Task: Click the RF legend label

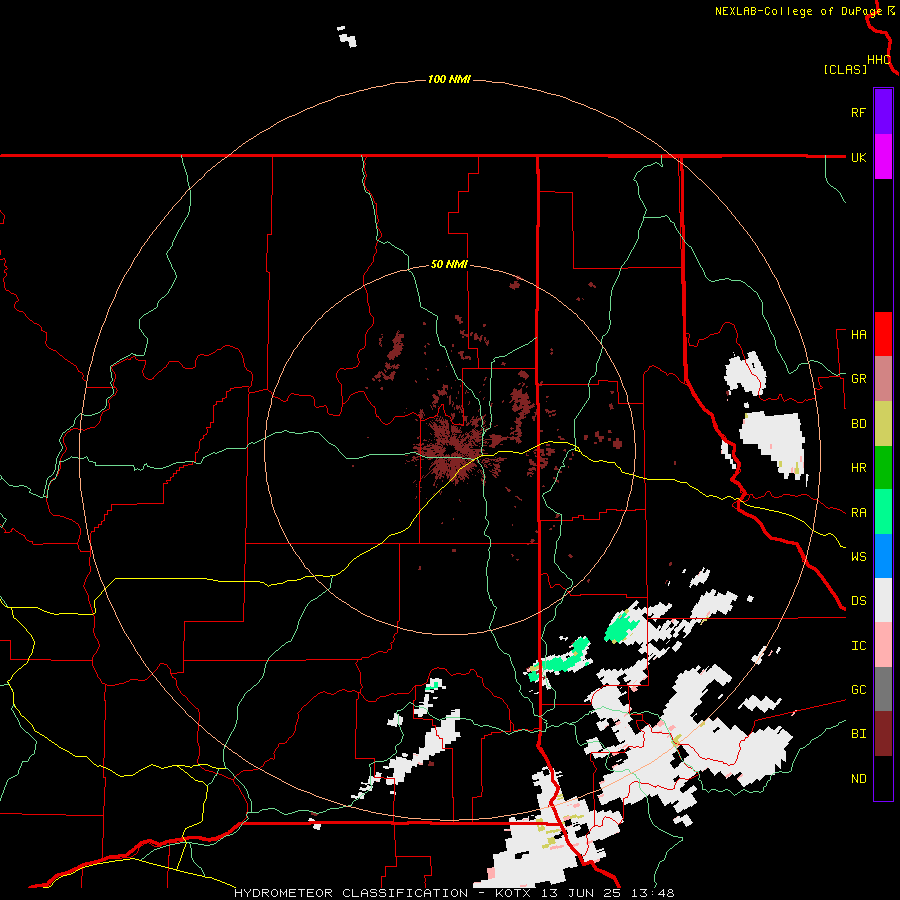Action: 858,112
